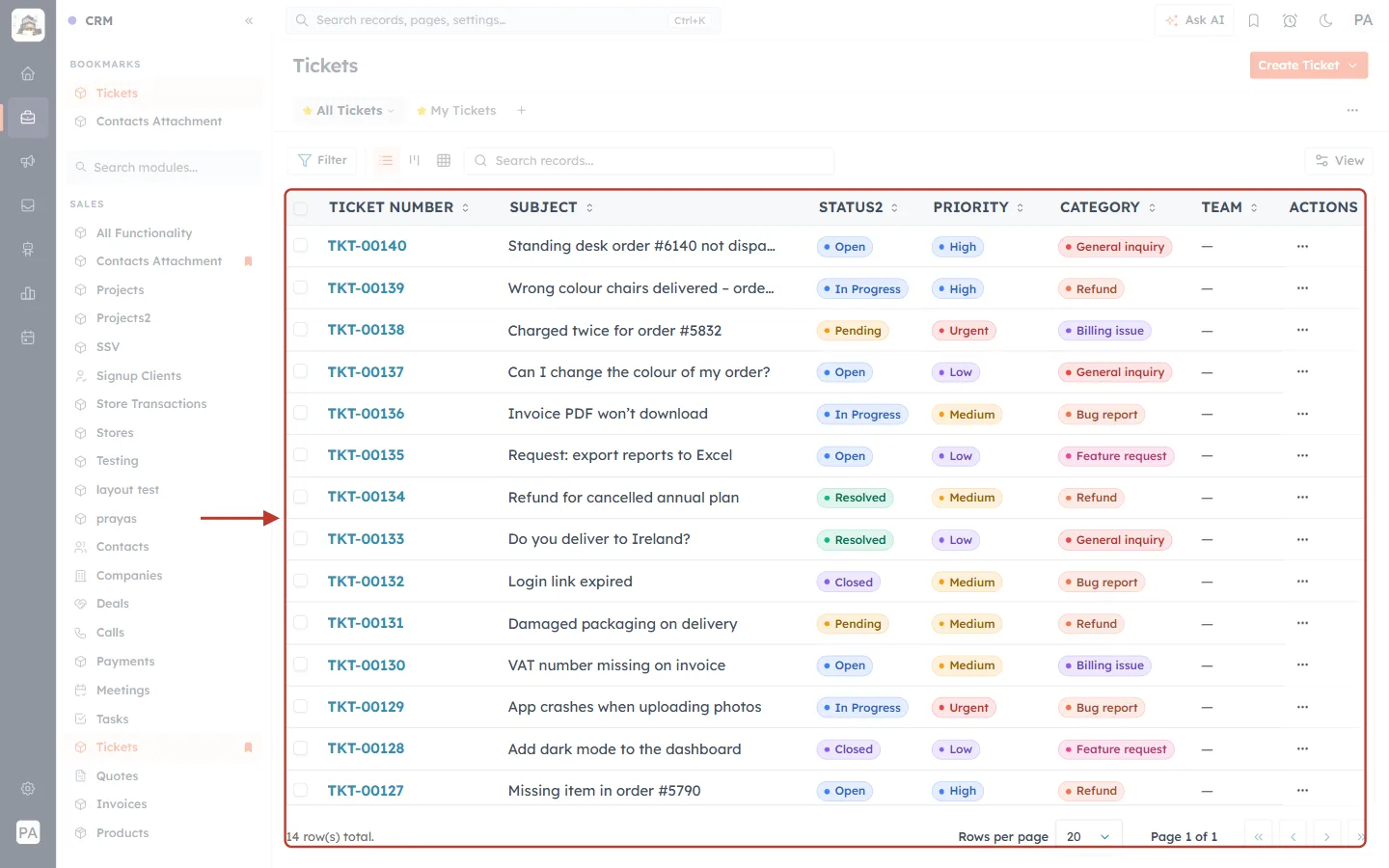This screenshot has height=868, width=1389.
Task: Sort by Category column header
Action: (x=1107, y=207)
